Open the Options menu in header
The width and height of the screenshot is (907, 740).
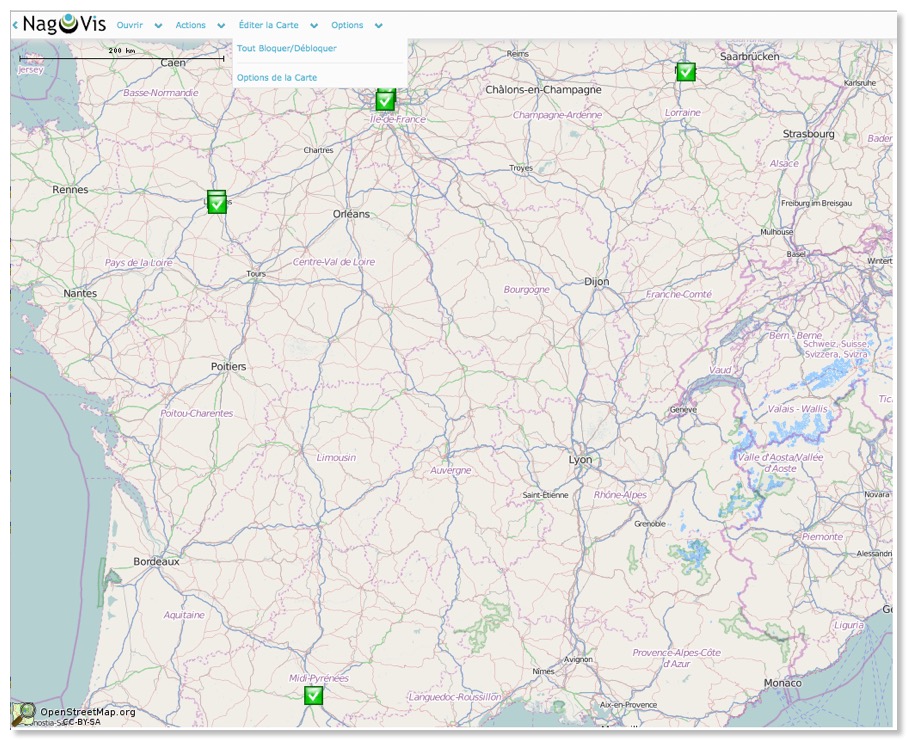(x=347, y=25)
